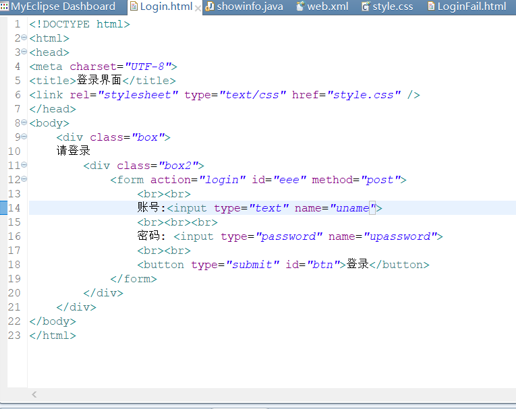Click the closing head tag on line 7
The image size is (520, 415).
53,109
